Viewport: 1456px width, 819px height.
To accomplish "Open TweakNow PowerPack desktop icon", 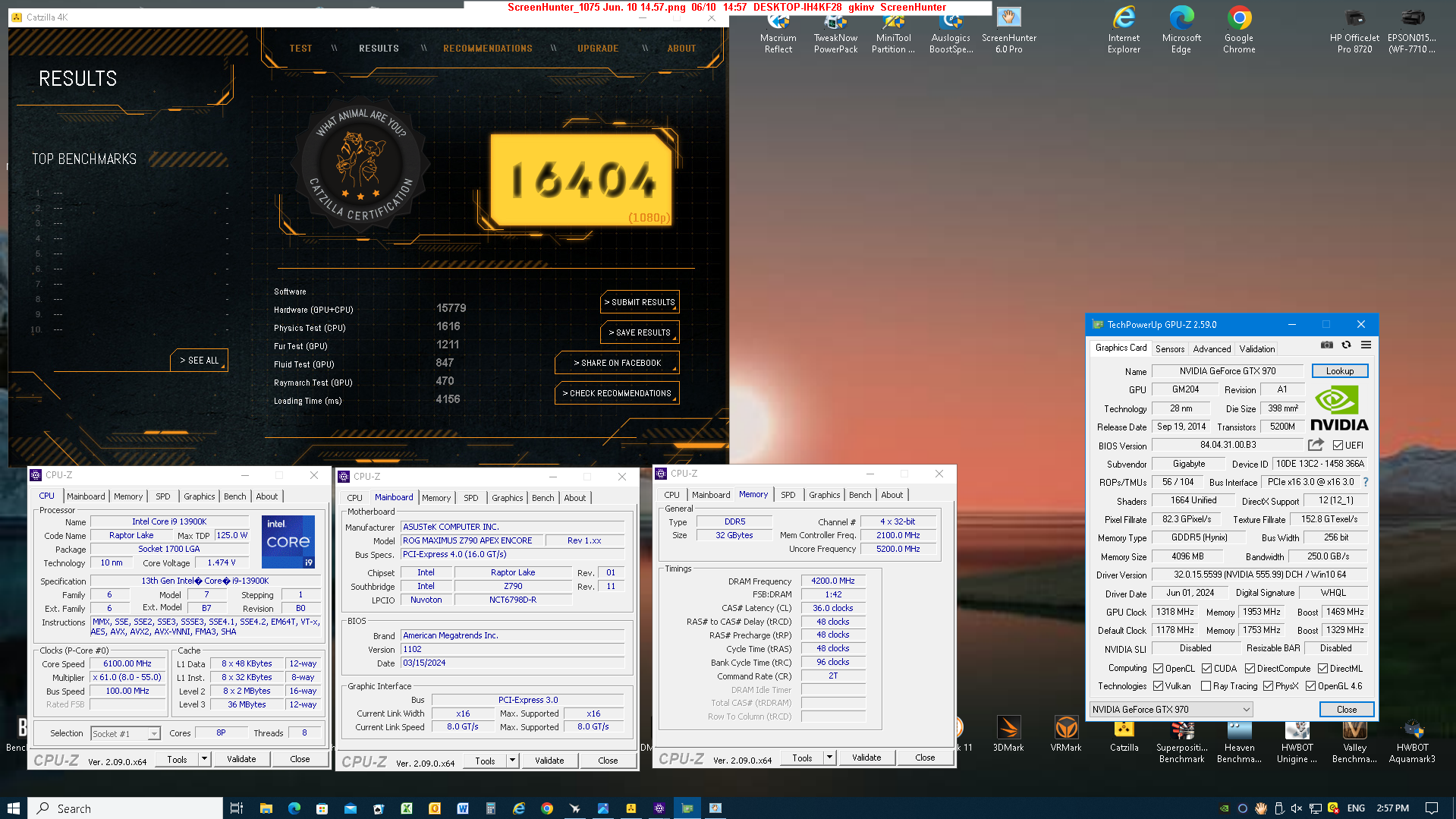I will [835, 31].
